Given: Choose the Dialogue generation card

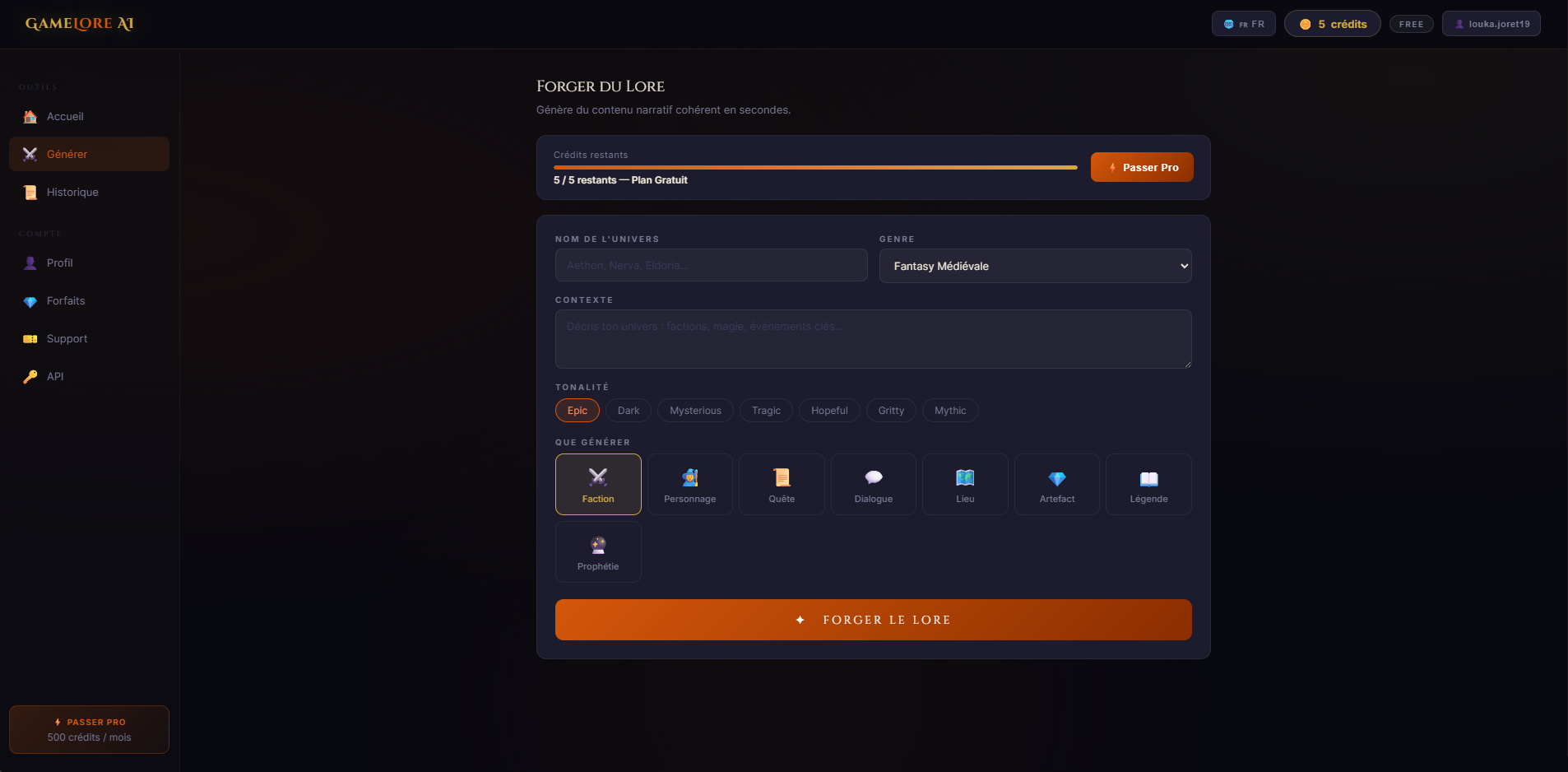Looking at the screenshot, I should coord(874,485).
